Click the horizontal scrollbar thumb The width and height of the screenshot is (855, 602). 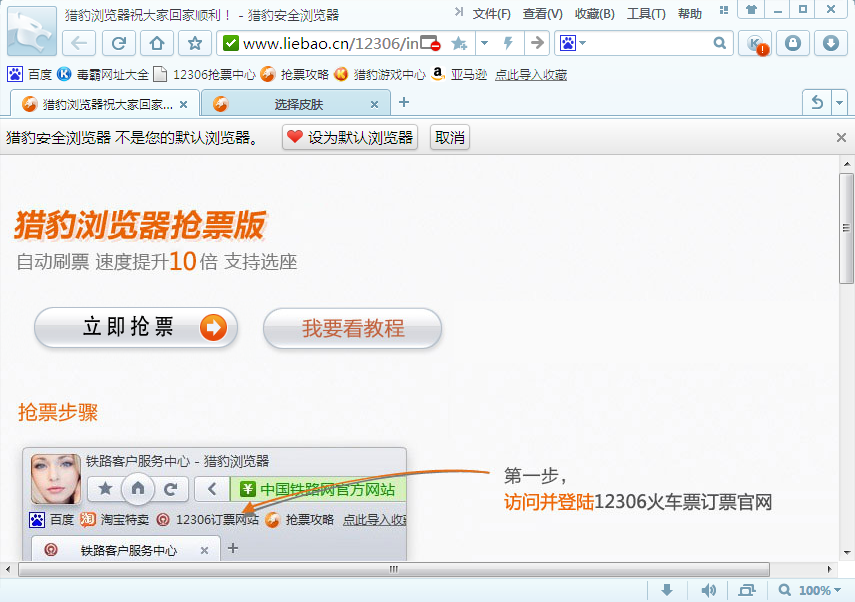pos(393,569)
